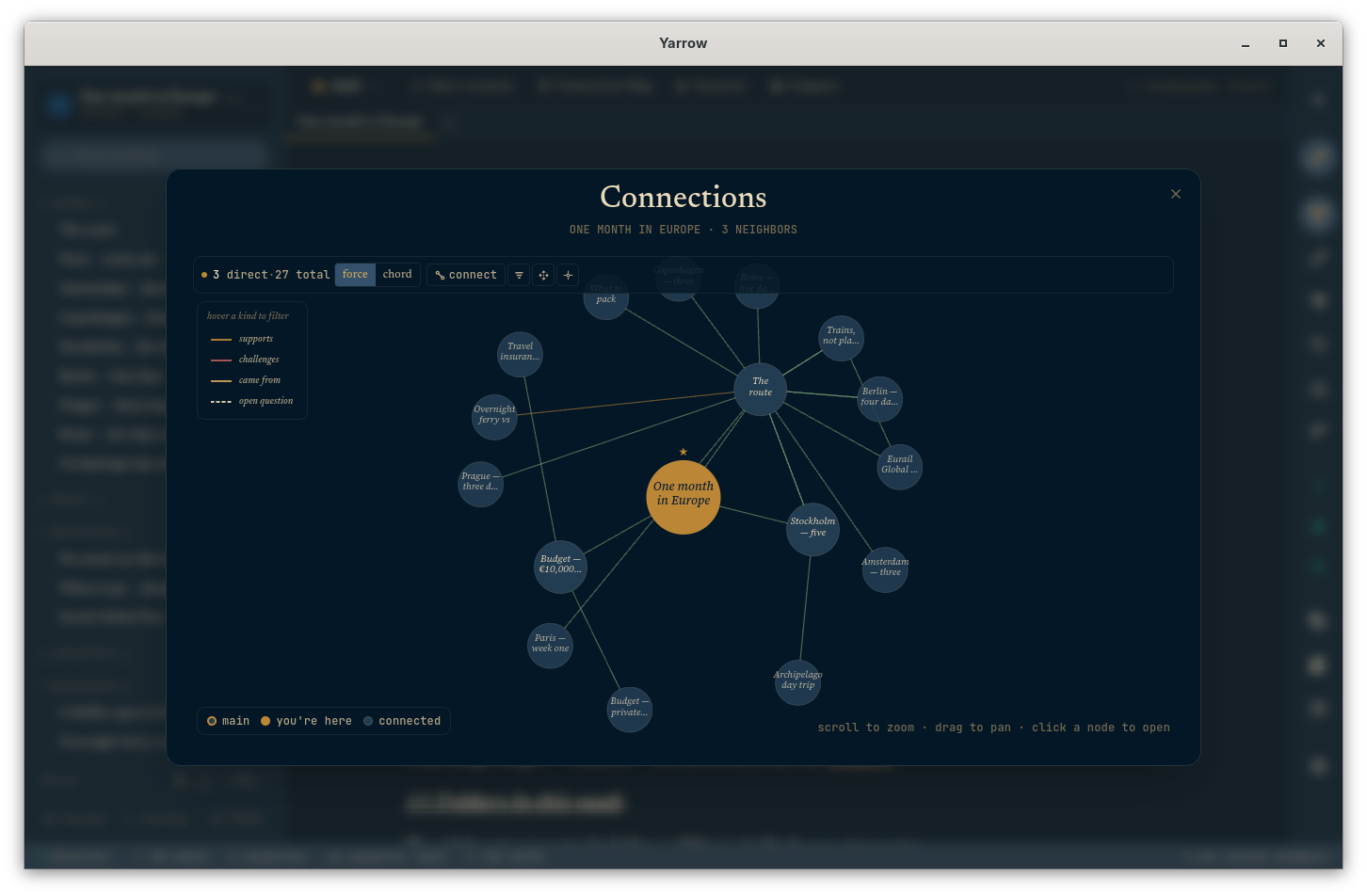The width and height of the screenshot is (1367, 896).
Task: Open the 'Travel insuran...' node
Action: tap(520, 354)
